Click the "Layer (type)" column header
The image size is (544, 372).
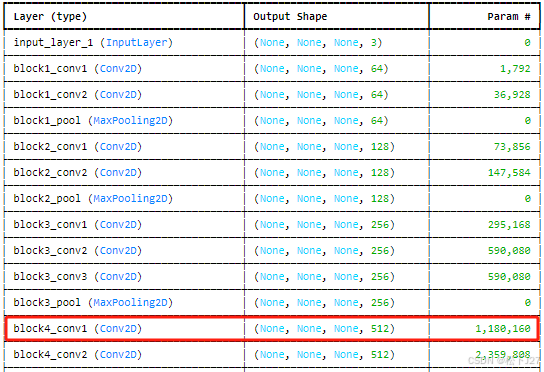pos(50,16)
